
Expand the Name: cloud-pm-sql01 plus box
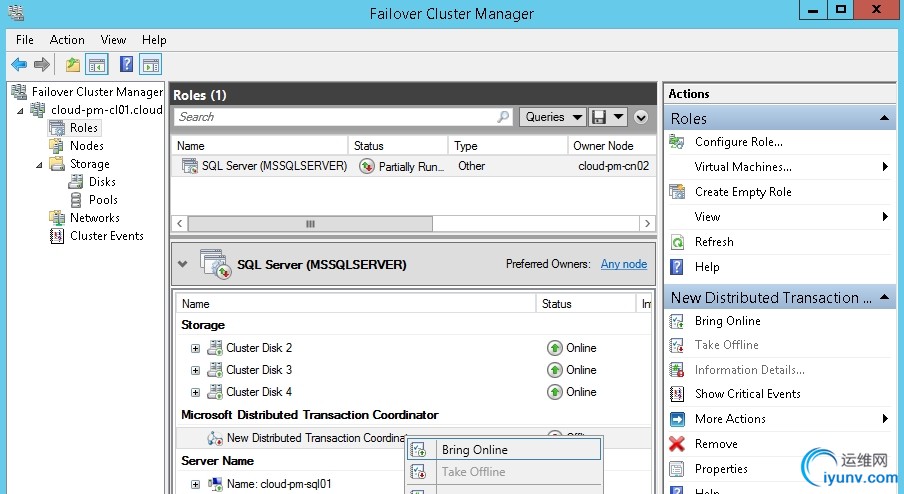195,484
